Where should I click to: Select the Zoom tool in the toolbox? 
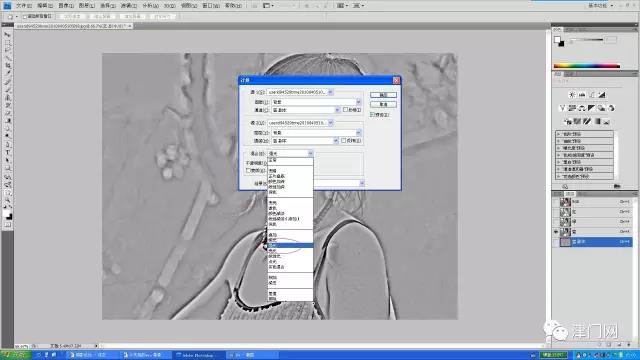point(8,200)
